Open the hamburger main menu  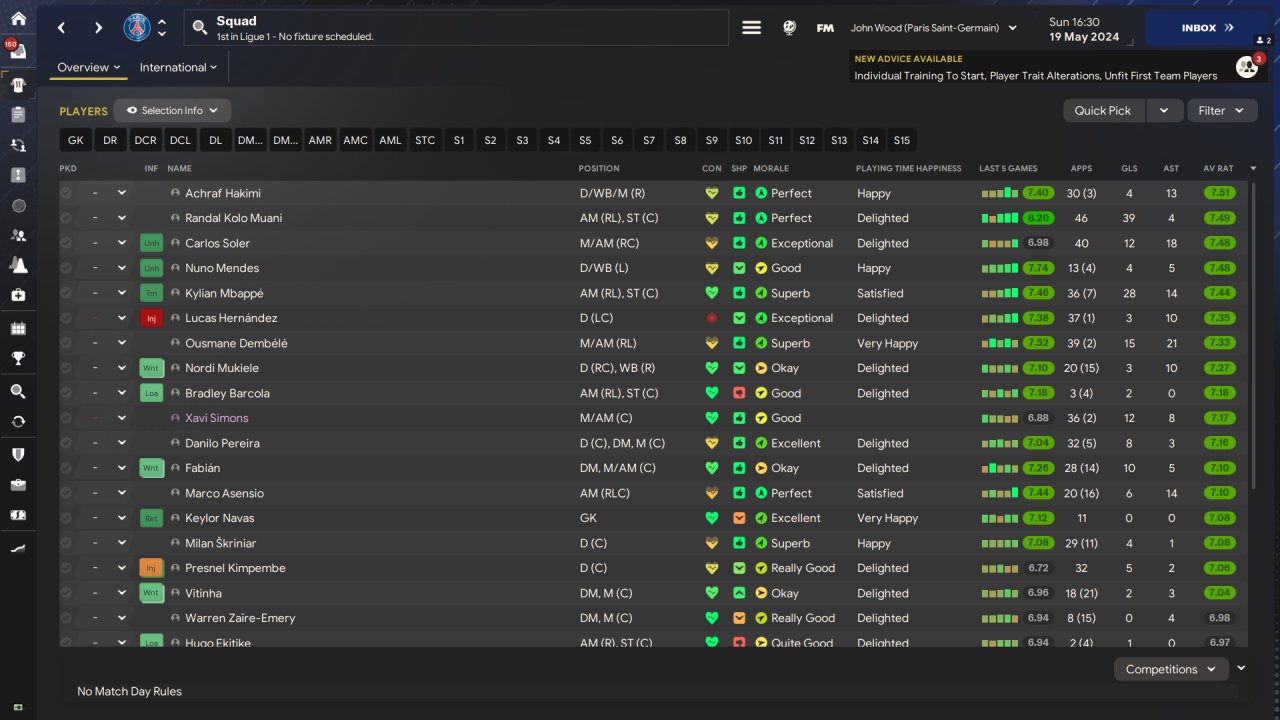point(751,28)
